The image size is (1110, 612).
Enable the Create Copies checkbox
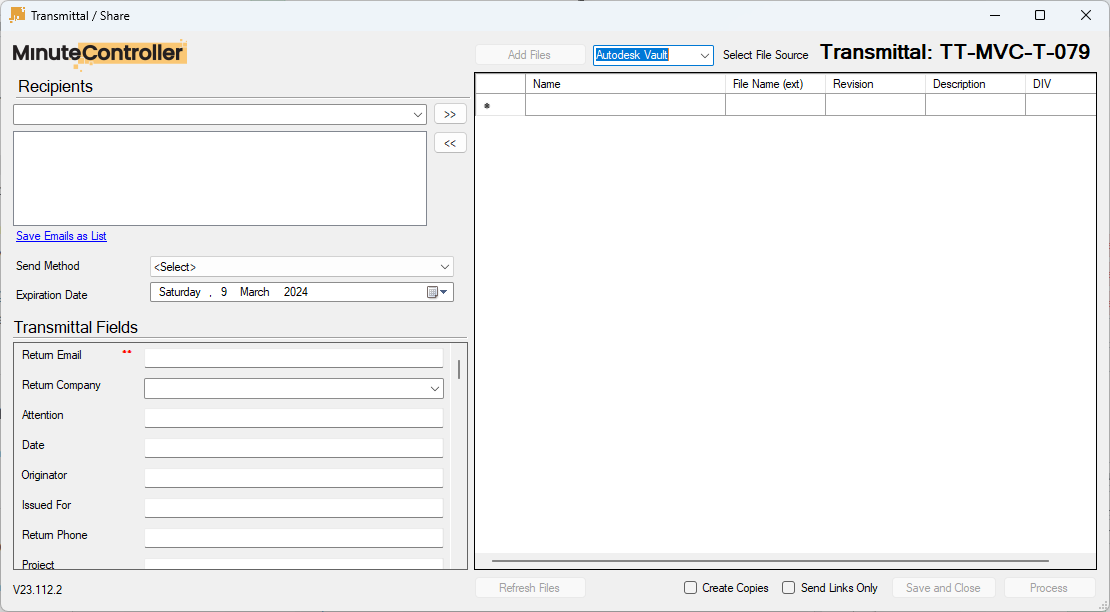coord(689,587)
